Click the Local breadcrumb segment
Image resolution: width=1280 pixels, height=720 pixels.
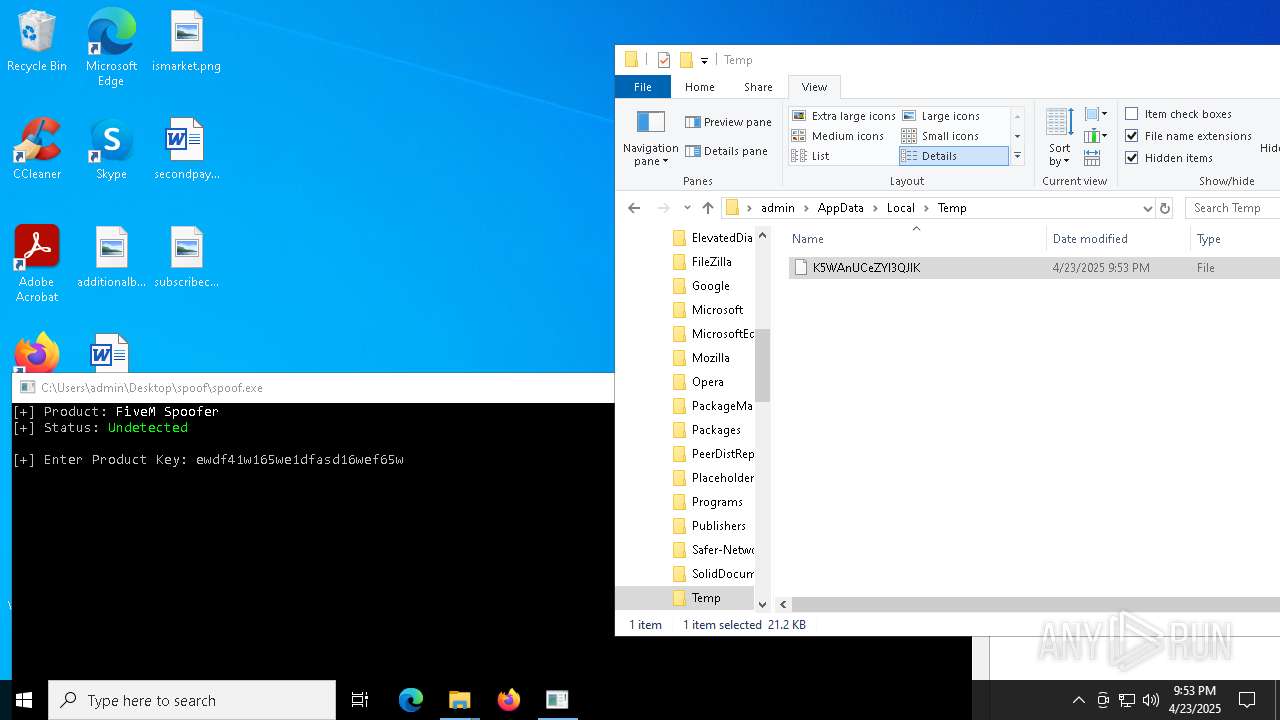pos(900,208)
